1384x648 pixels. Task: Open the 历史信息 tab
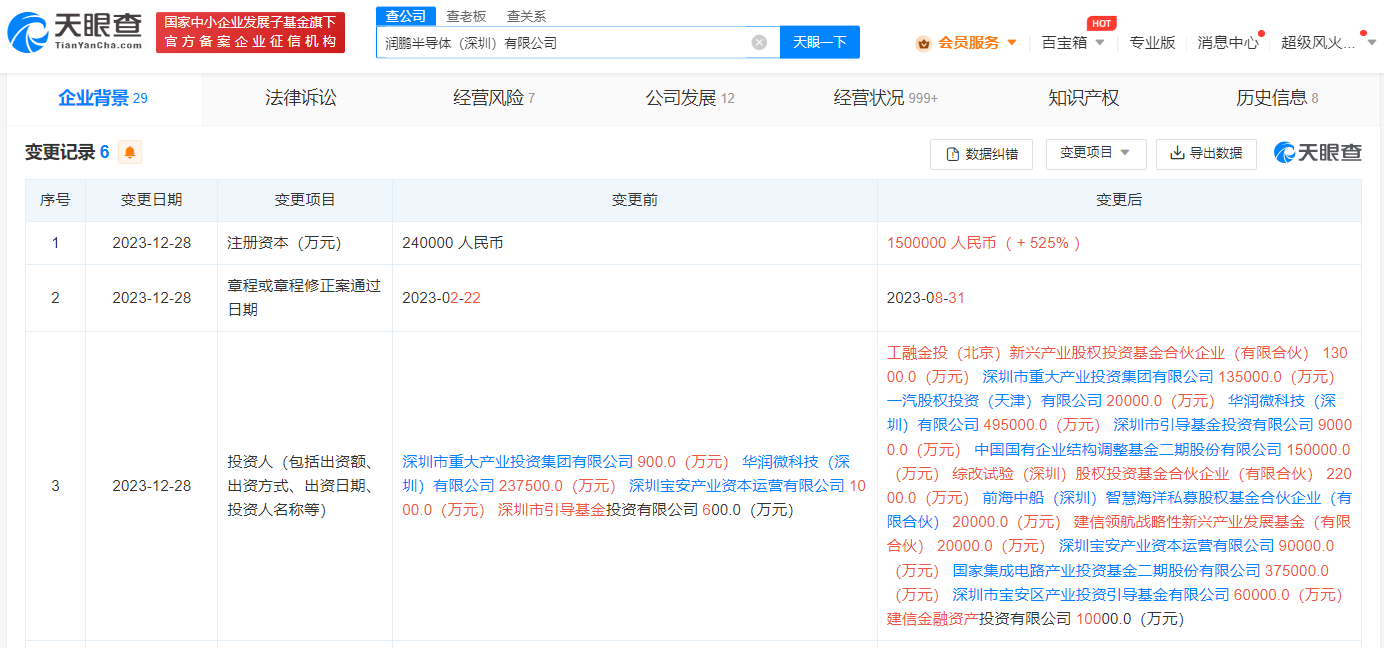[x=1277, y=98]
